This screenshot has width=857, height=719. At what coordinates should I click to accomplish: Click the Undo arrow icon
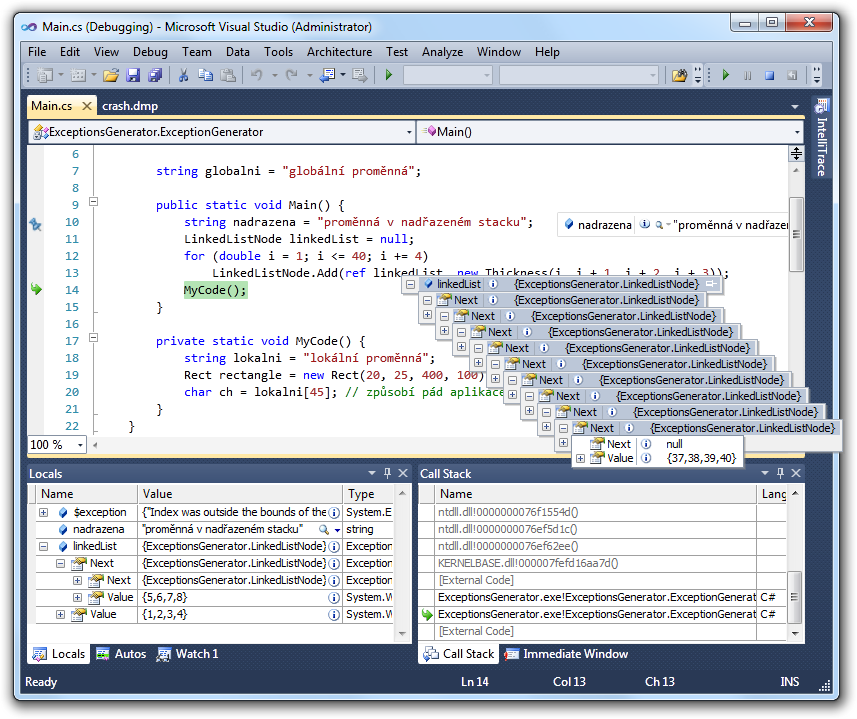coord(256,75)
